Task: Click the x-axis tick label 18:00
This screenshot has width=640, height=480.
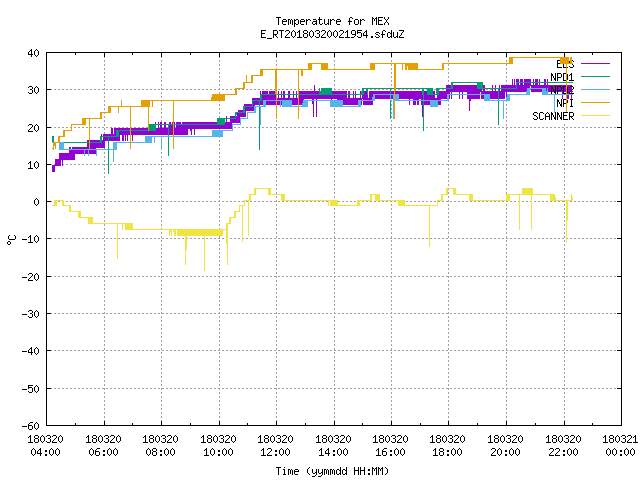Action: (x=448, y=452)
